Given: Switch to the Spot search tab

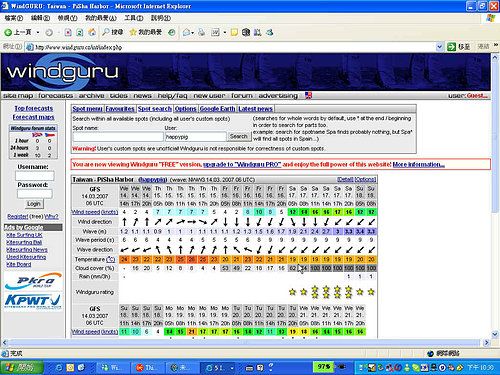Looking at the screenshot, I should pyautogui.click(x=155, y=109).
